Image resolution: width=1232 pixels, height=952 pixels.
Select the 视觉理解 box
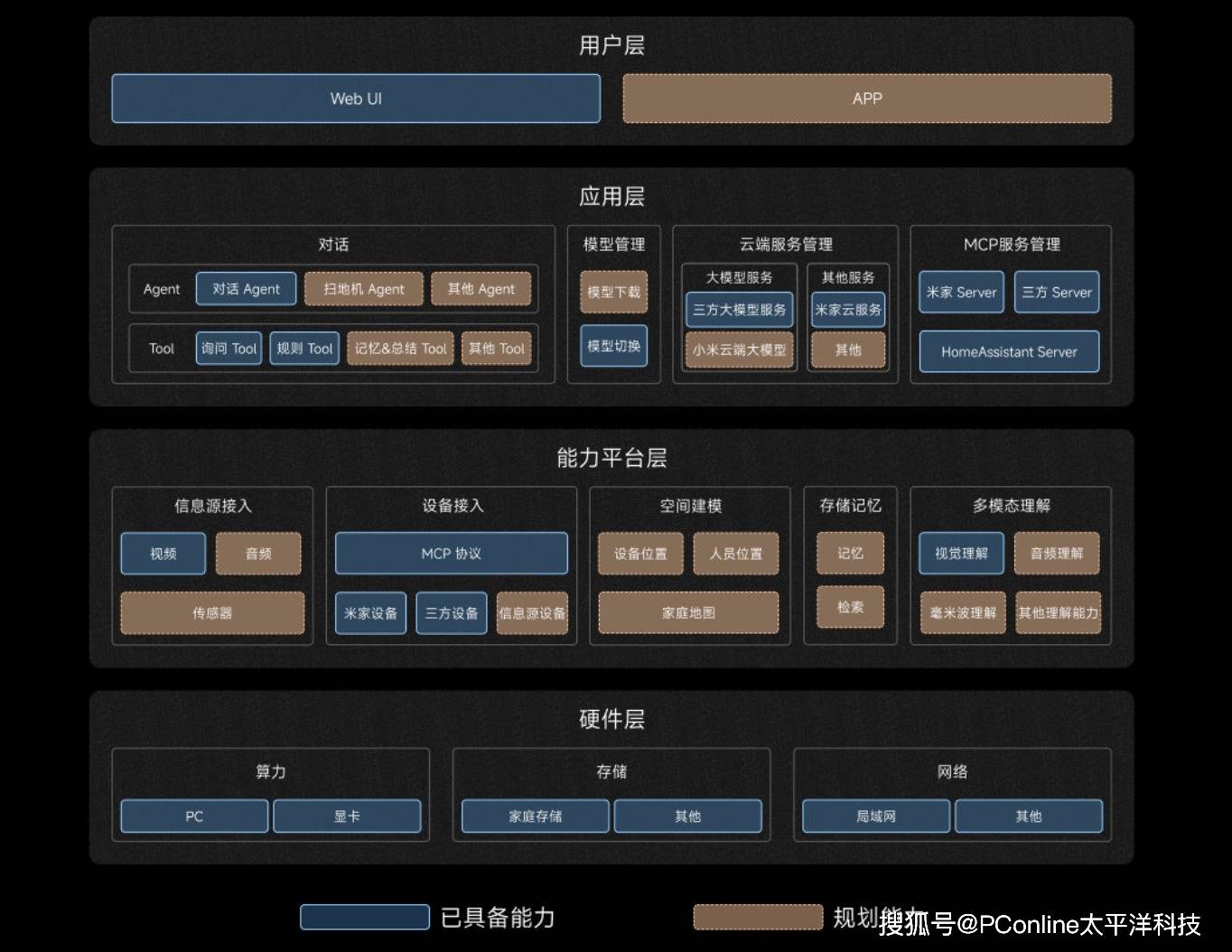click(x=961, y=554)
